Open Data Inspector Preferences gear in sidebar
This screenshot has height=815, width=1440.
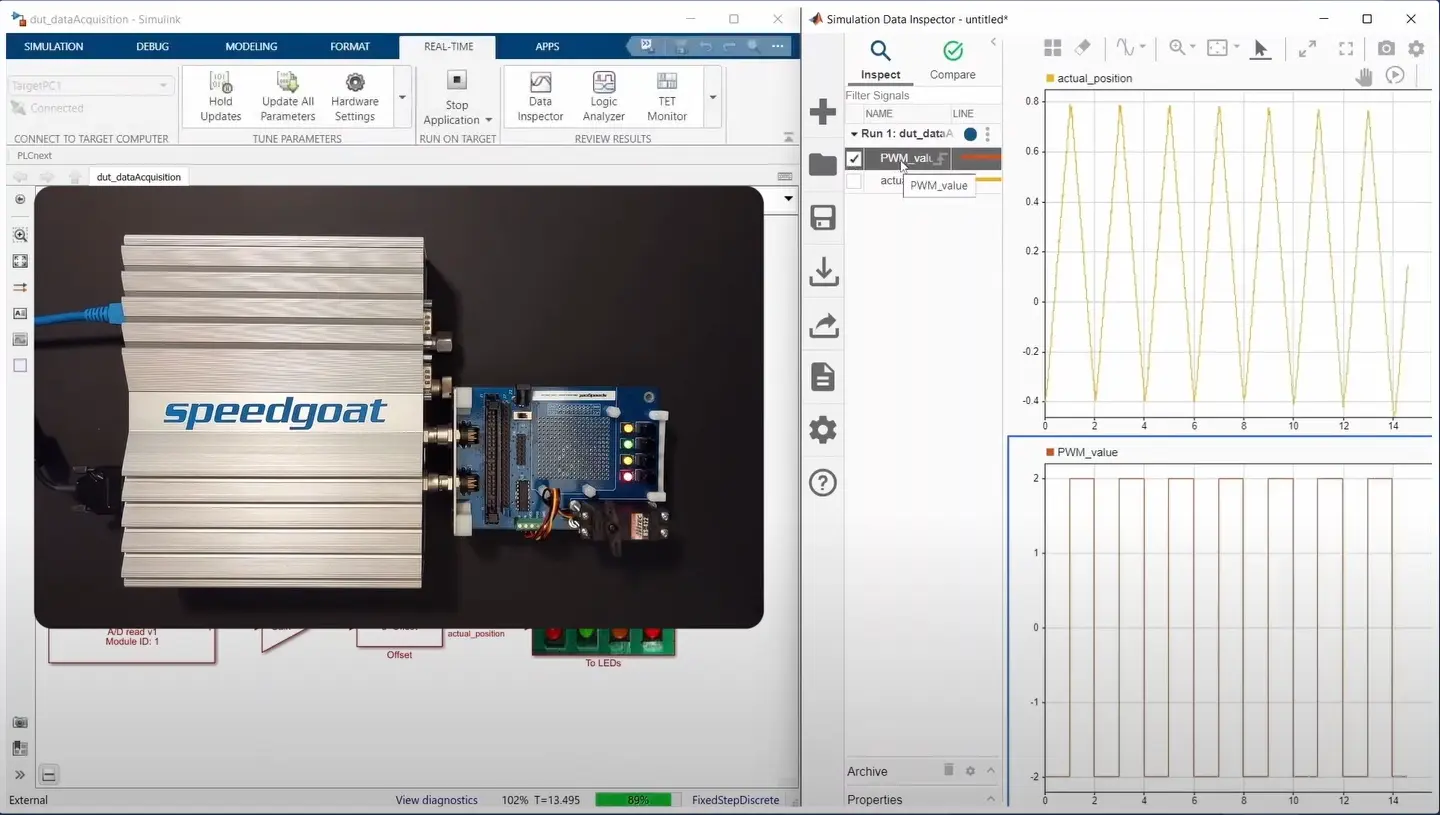pos(823,430)
